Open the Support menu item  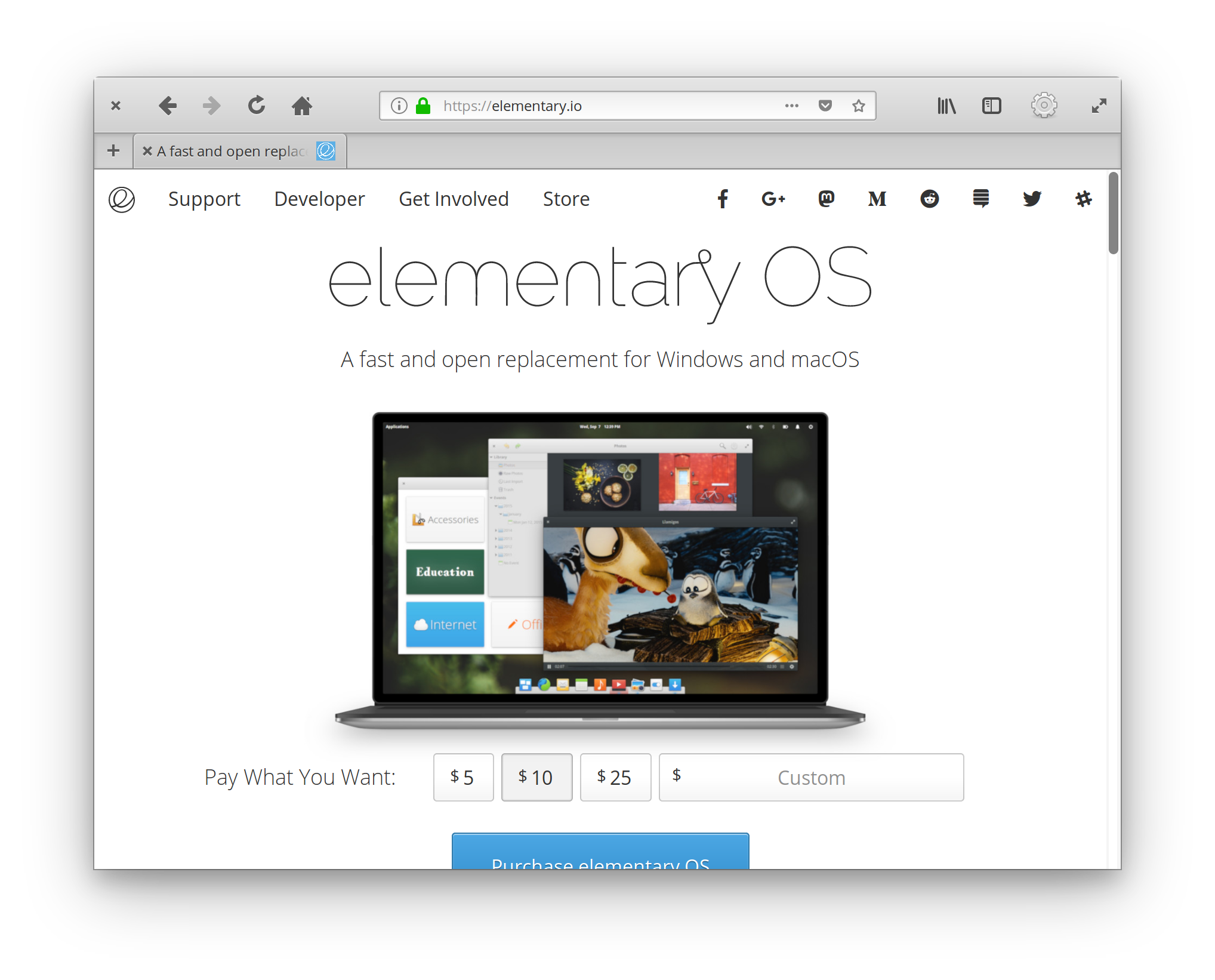205,199
